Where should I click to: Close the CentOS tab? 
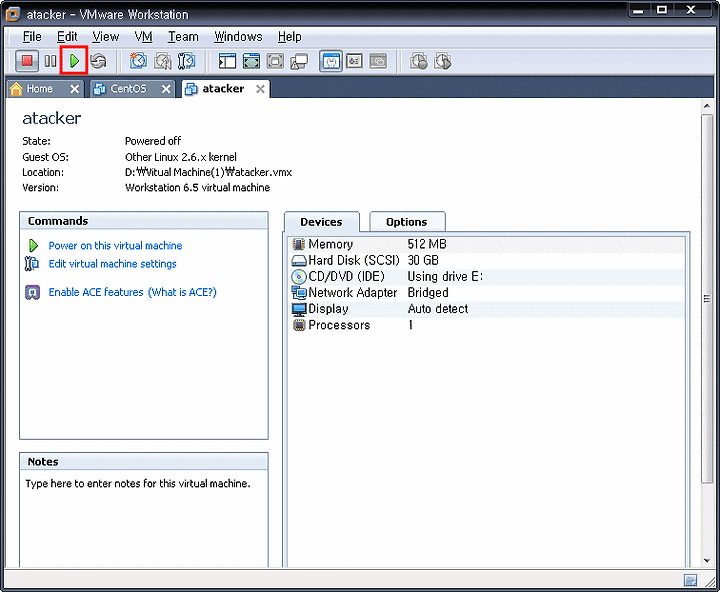[166, 89]
